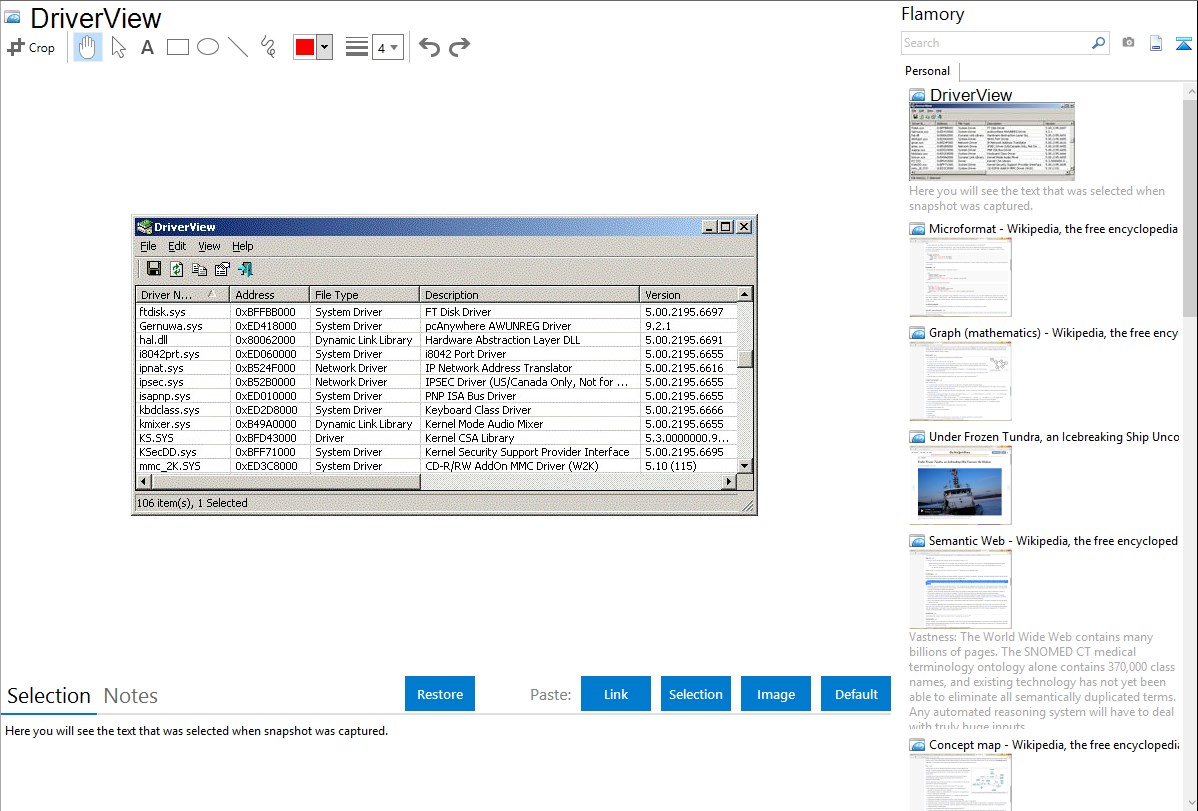Open the DriverView snapshot thumbnail
The width and height of the screenshot is (1198, 811).
992,141
